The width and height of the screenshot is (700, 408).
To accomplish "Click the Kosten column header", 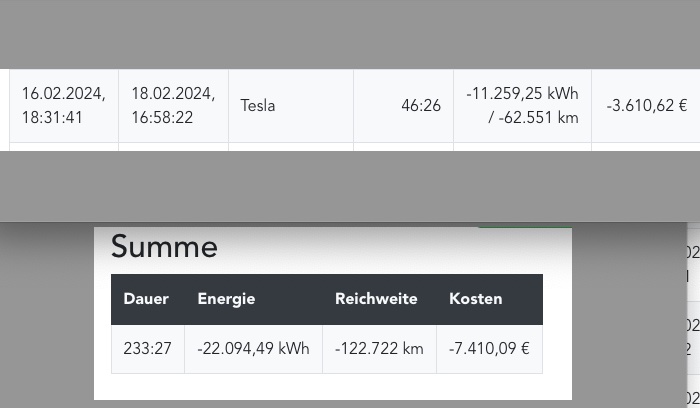I will (476, 299).
